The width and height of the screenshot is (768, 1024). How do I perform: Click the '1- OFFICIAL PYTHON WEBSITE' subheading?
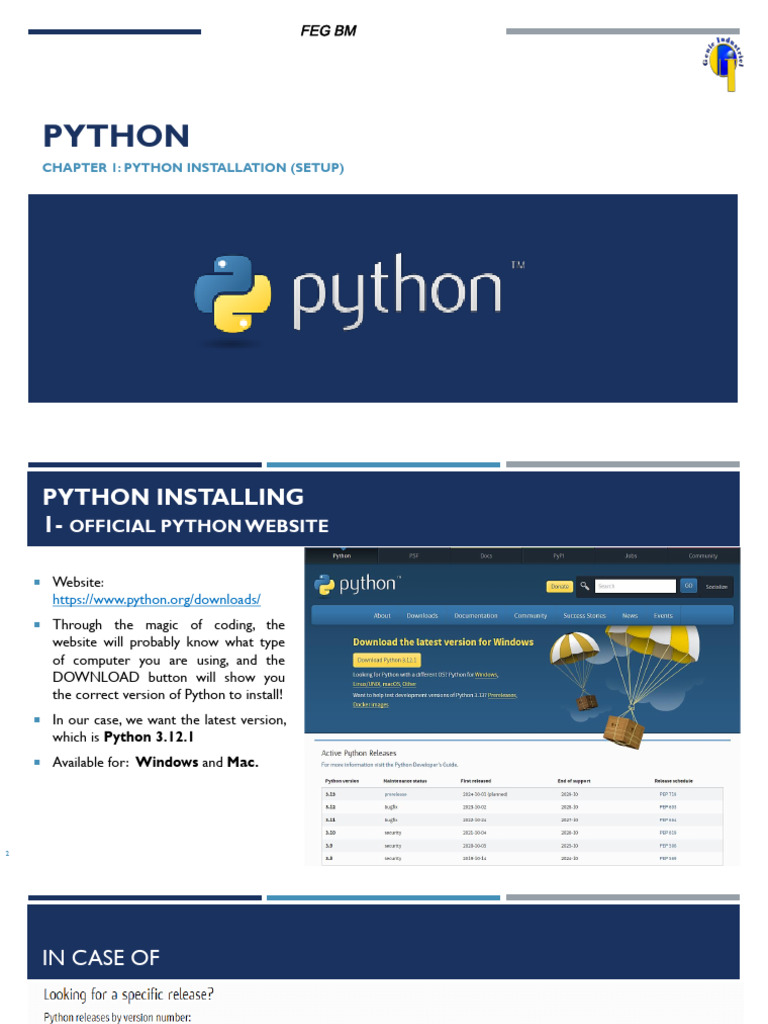(186, 525)
